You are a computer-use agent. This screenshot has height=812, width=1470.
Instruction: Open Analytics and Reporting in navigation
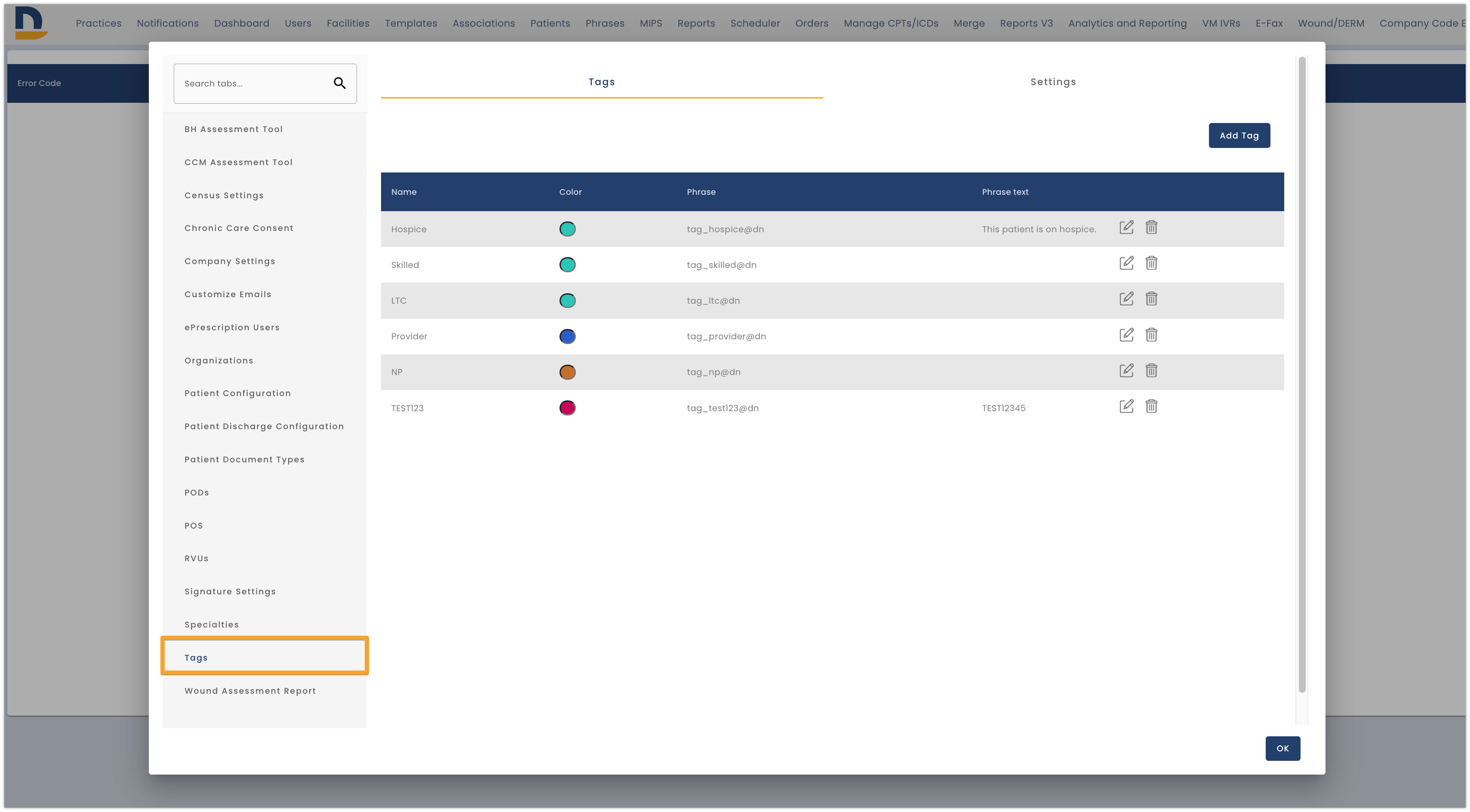click(1127, 23)
